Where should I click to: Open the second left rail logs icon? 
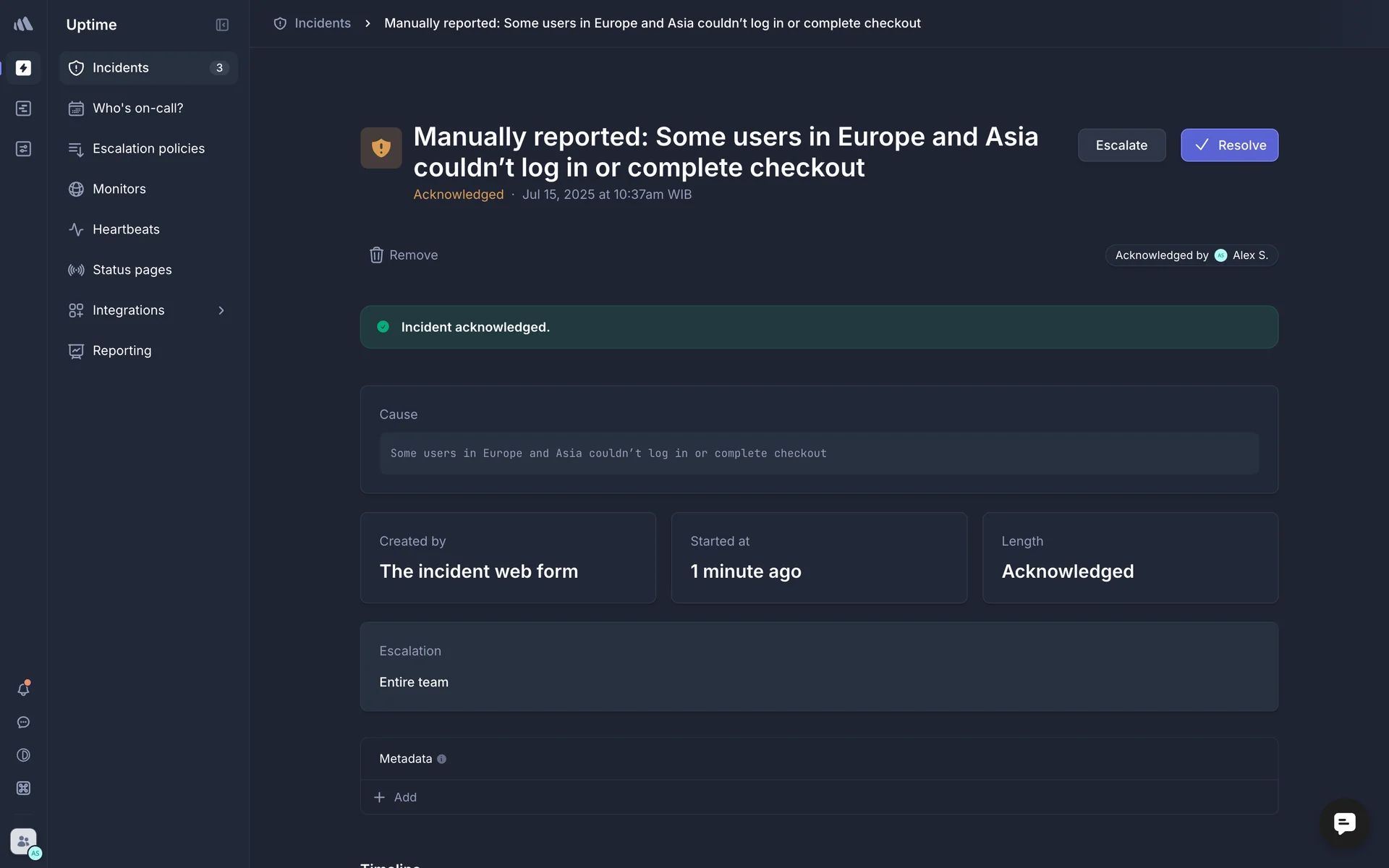tap(23, 109)
